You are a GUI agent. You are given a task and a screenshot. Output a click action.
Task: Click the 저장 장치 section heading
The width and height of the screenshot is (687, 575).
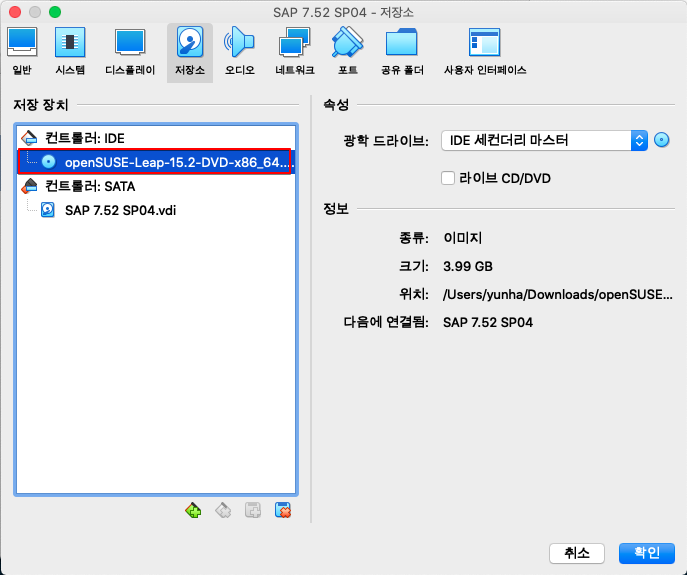point(40,105)
